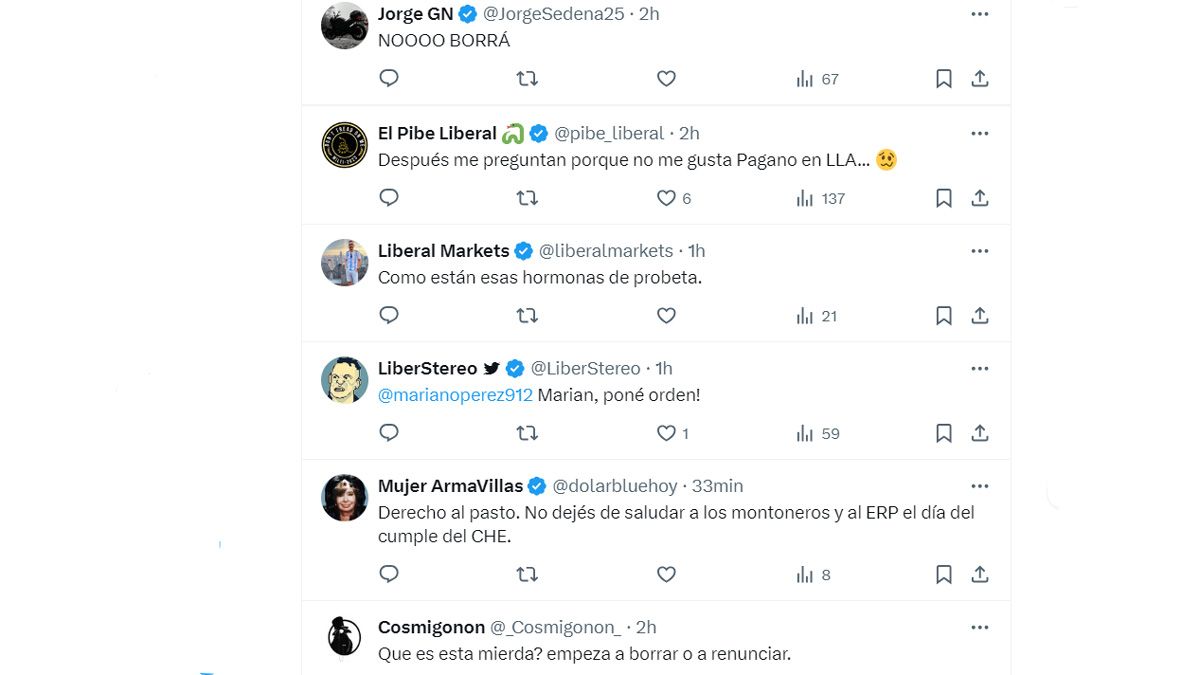The height and width of the screenshot is (675, 1200).
Task: View analytics on Liberal Markets tweet
Action: pyautogui.click(x=816, y=316)
